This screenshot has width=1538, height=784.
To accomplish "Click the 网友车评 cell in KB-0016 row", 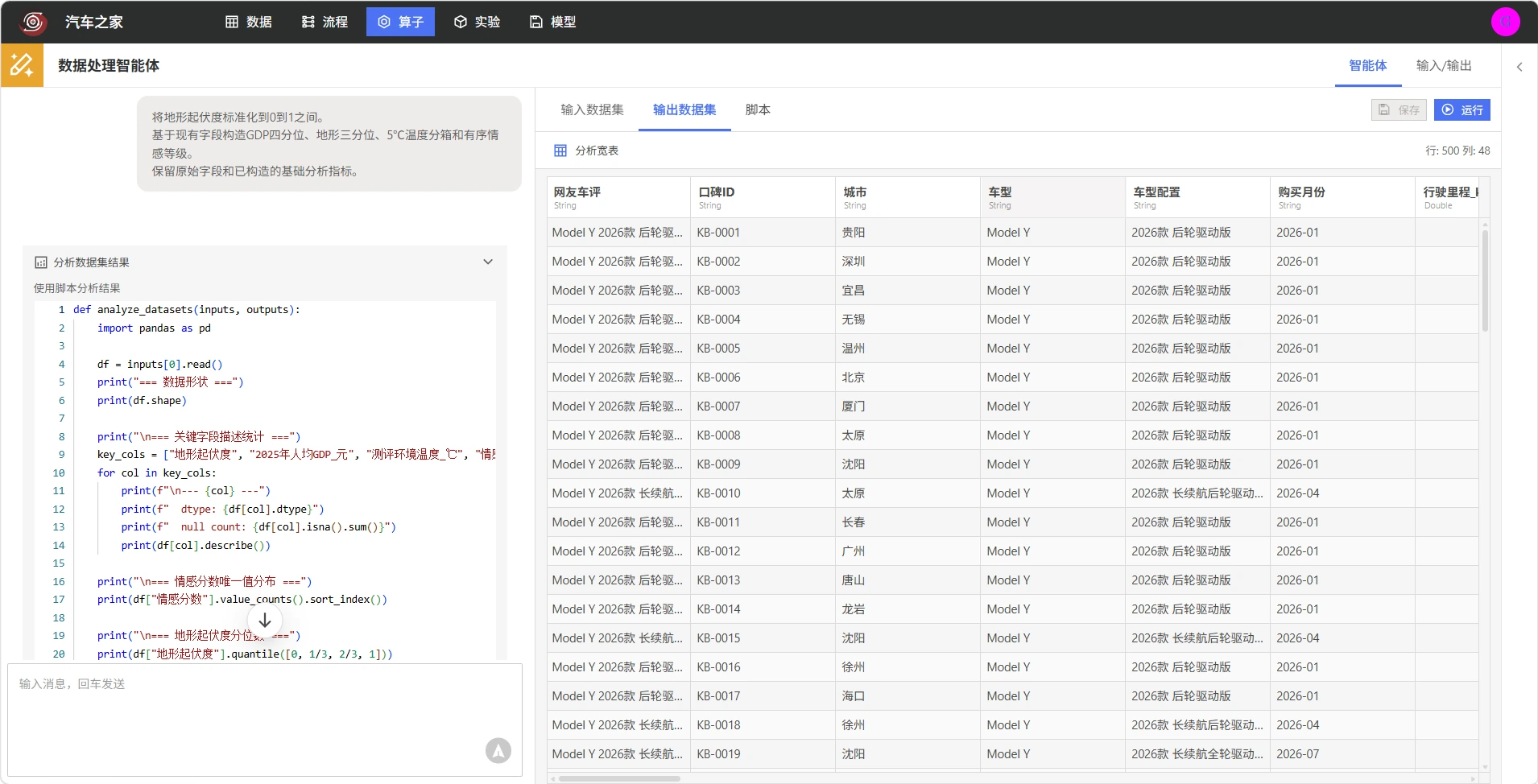I will (618, 667).
